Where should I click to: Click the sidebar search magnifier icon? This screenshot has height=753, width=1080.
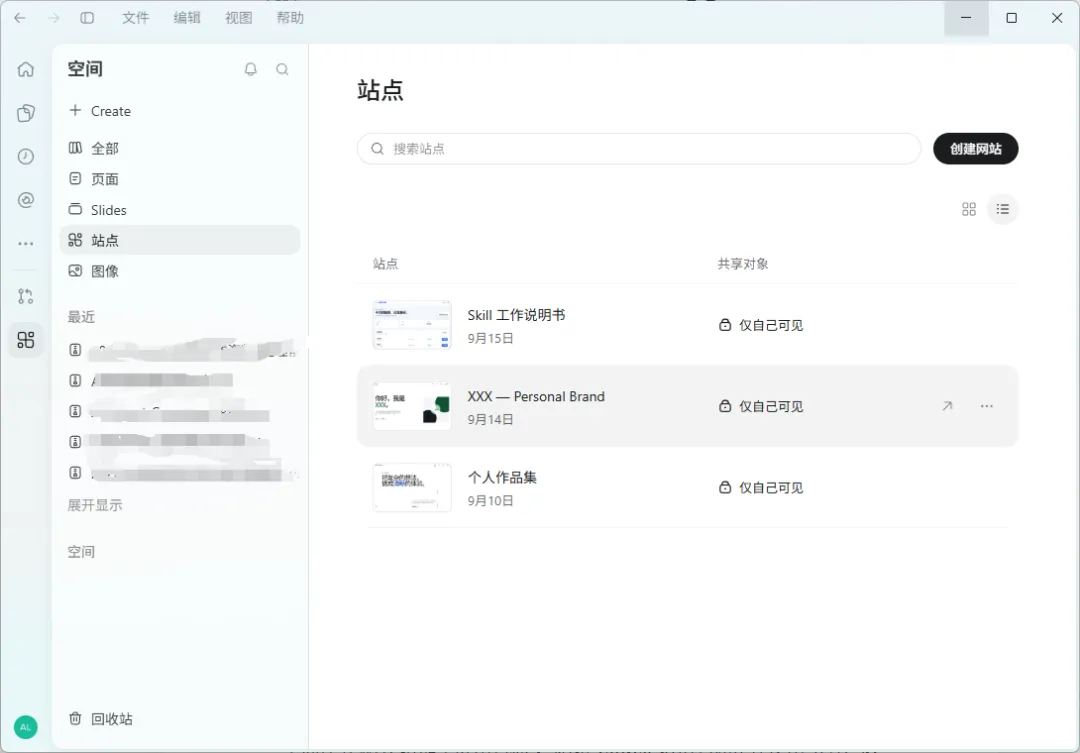click(x=282, y=69)
